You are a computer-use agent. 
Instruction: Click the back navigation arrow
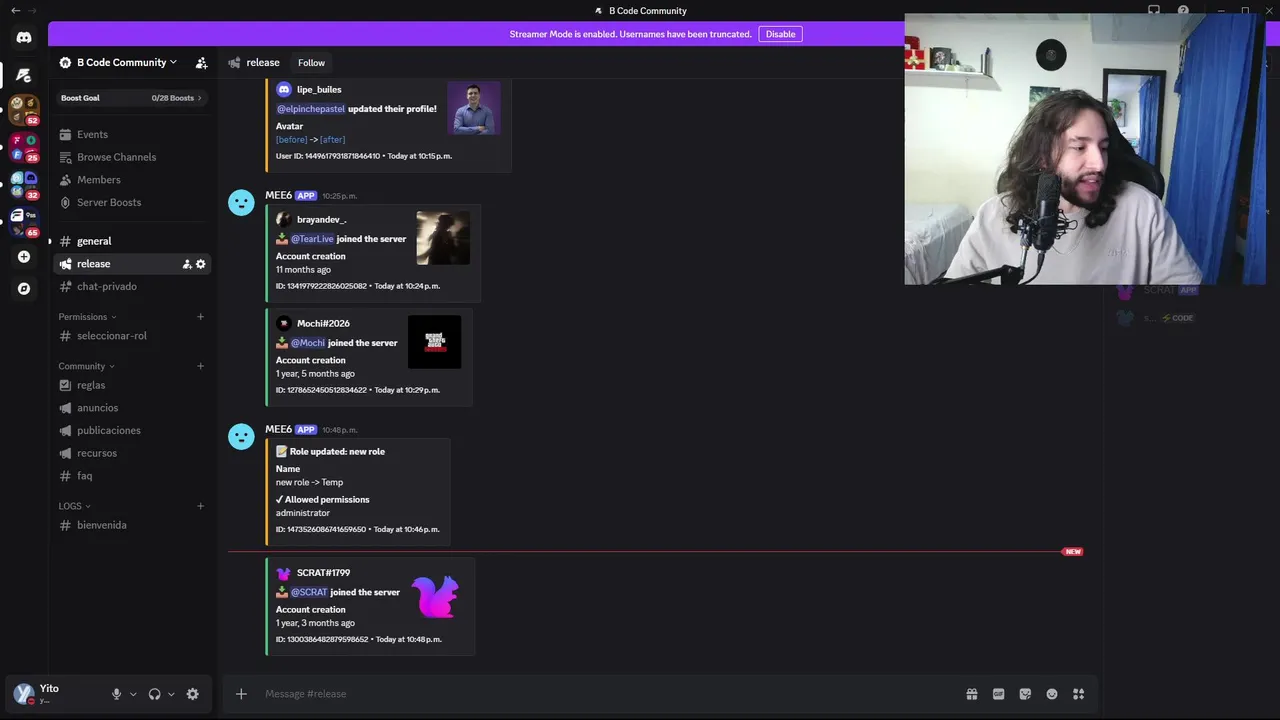click(x=15, y=10)
